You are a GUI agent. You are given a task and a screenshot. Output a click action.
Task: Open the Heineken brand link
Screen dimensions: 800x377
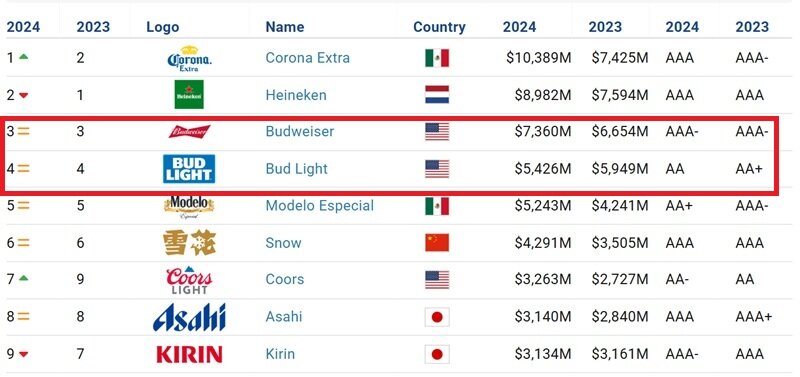pyautogui.click(x=296, y=95)
